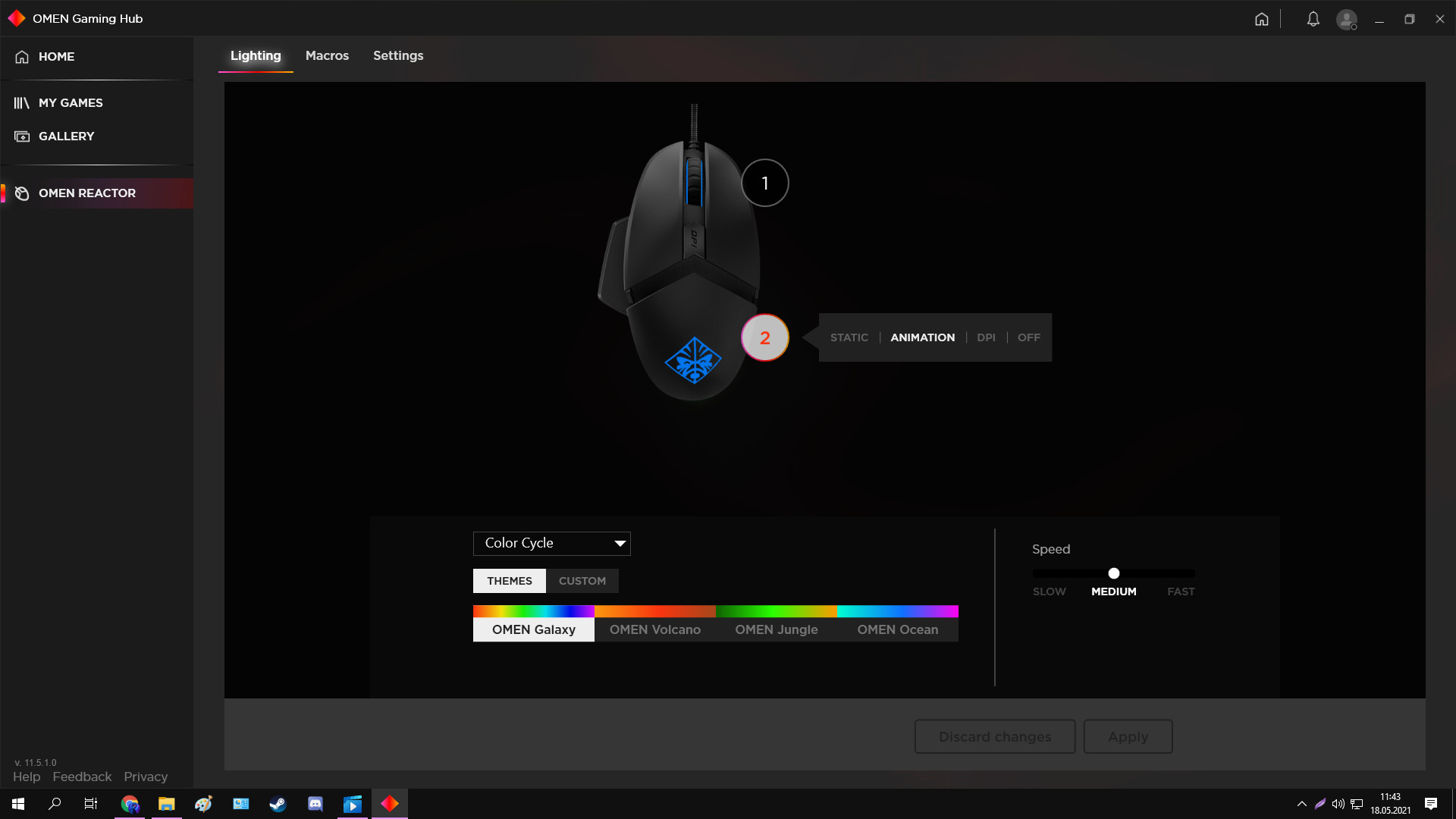Click the Feedback link
The height and width of the screenshot is (819, 1456).
click(82, 777)
